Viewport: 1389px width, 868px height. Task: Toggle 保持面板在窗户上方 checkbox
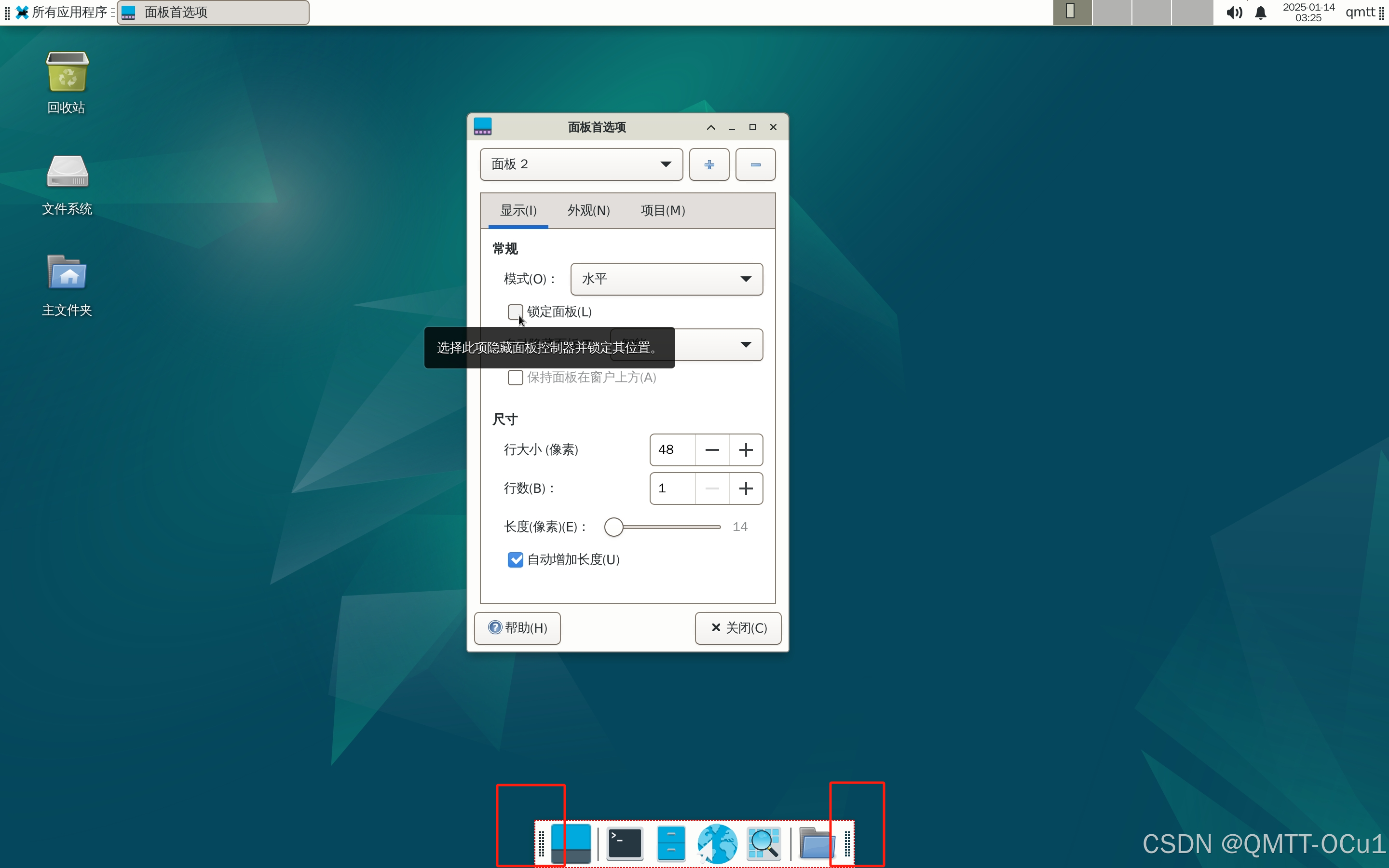click(x=515, y=377)
